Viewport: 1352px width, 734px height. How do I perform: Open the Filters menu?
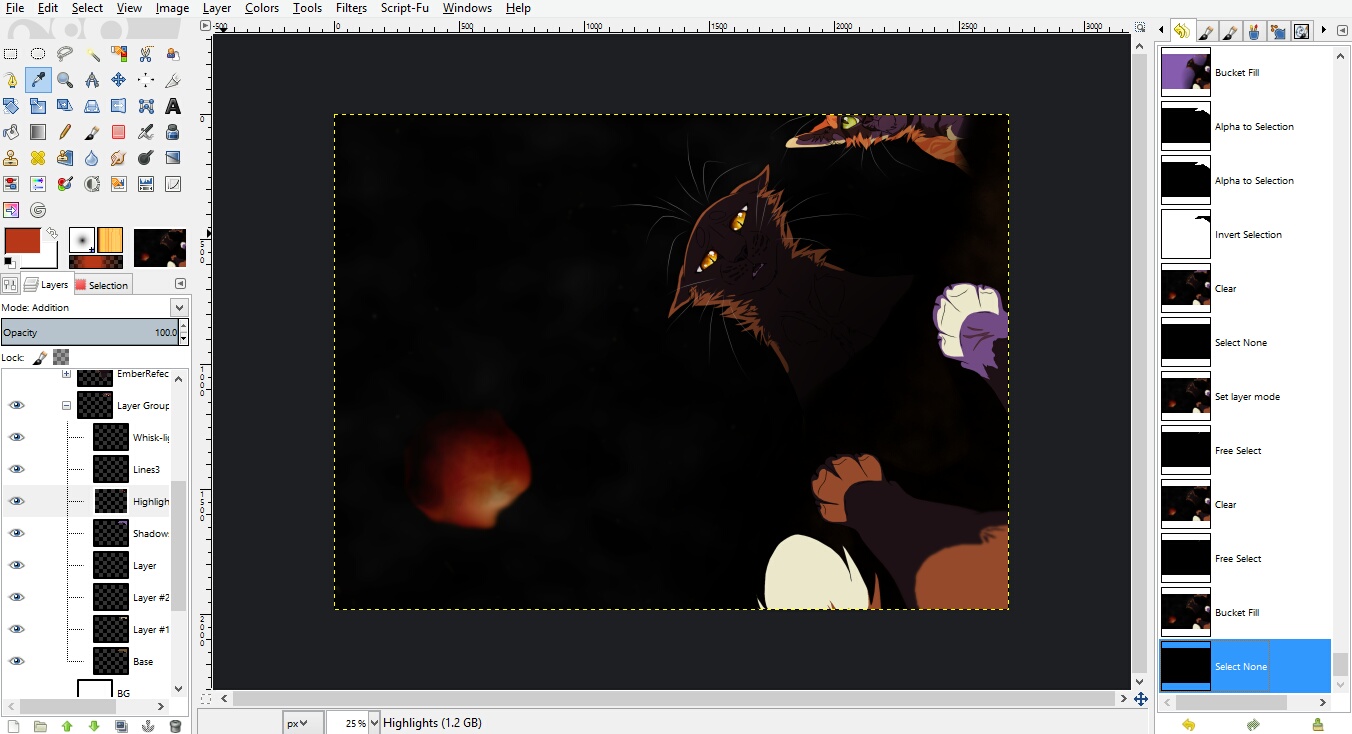click(351, 8)
